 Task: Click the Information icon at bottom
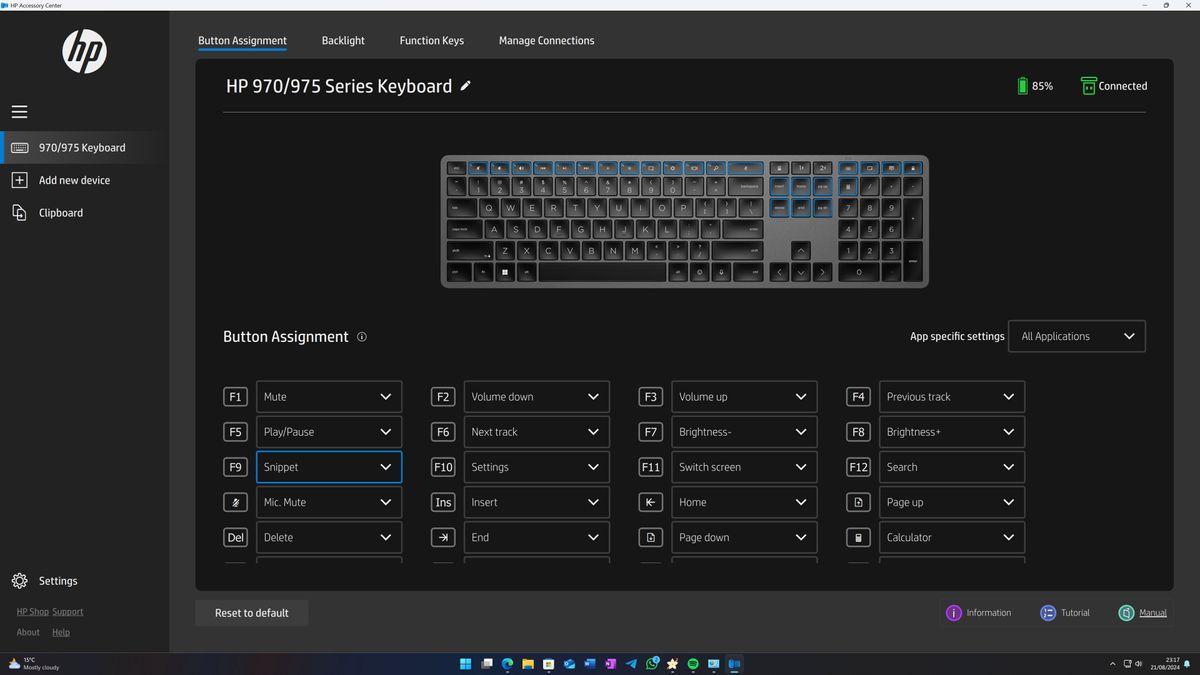953,613
